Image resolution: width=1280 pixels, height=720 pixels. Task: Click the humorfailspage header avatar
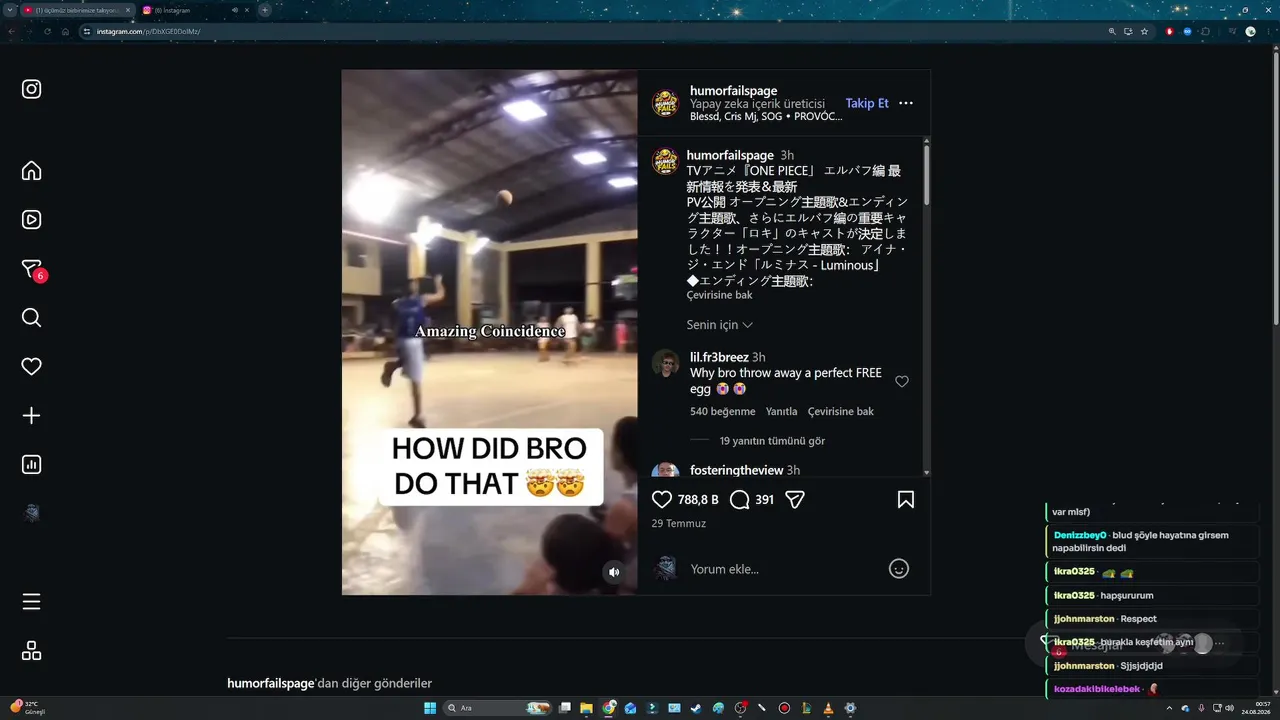[x=665, y=103]
